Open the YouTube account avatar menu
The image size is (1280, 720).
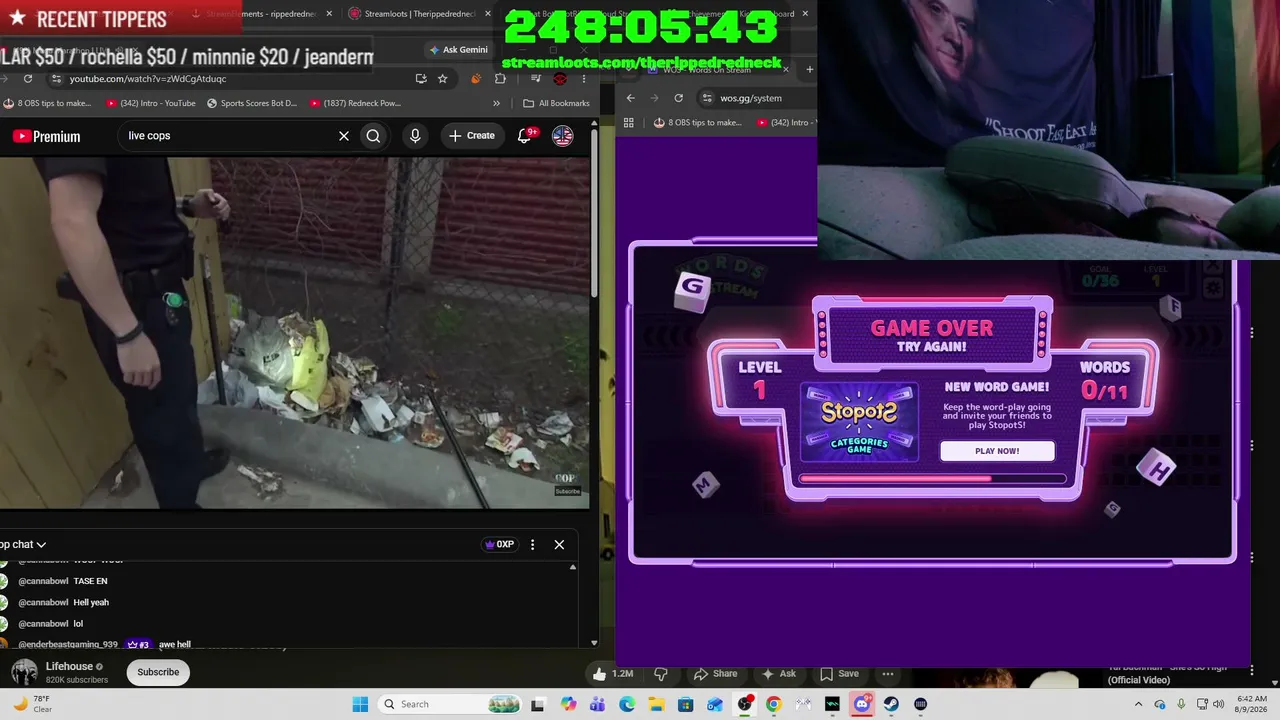pos(563,136)
